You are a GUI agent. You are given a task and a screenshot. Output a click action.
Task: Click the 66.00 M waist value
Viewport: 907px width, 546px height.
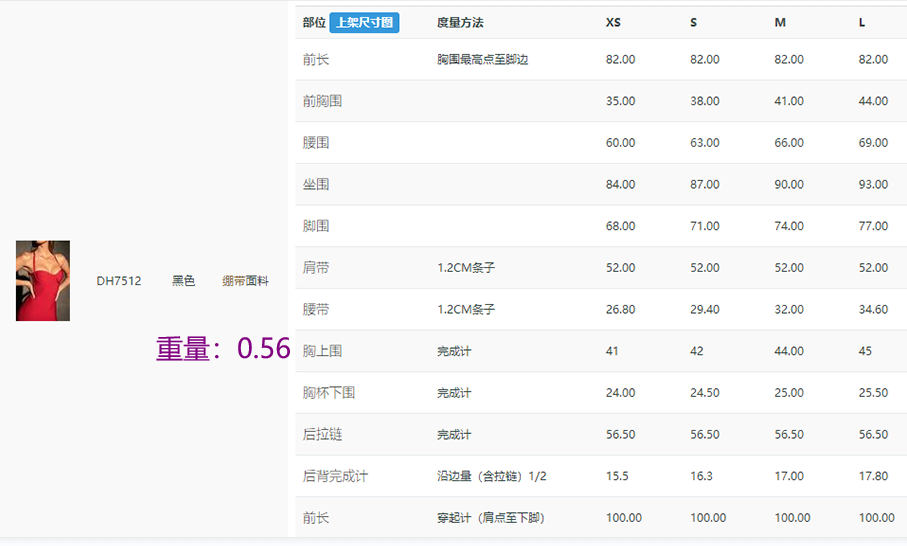click(x=789, y=143)
